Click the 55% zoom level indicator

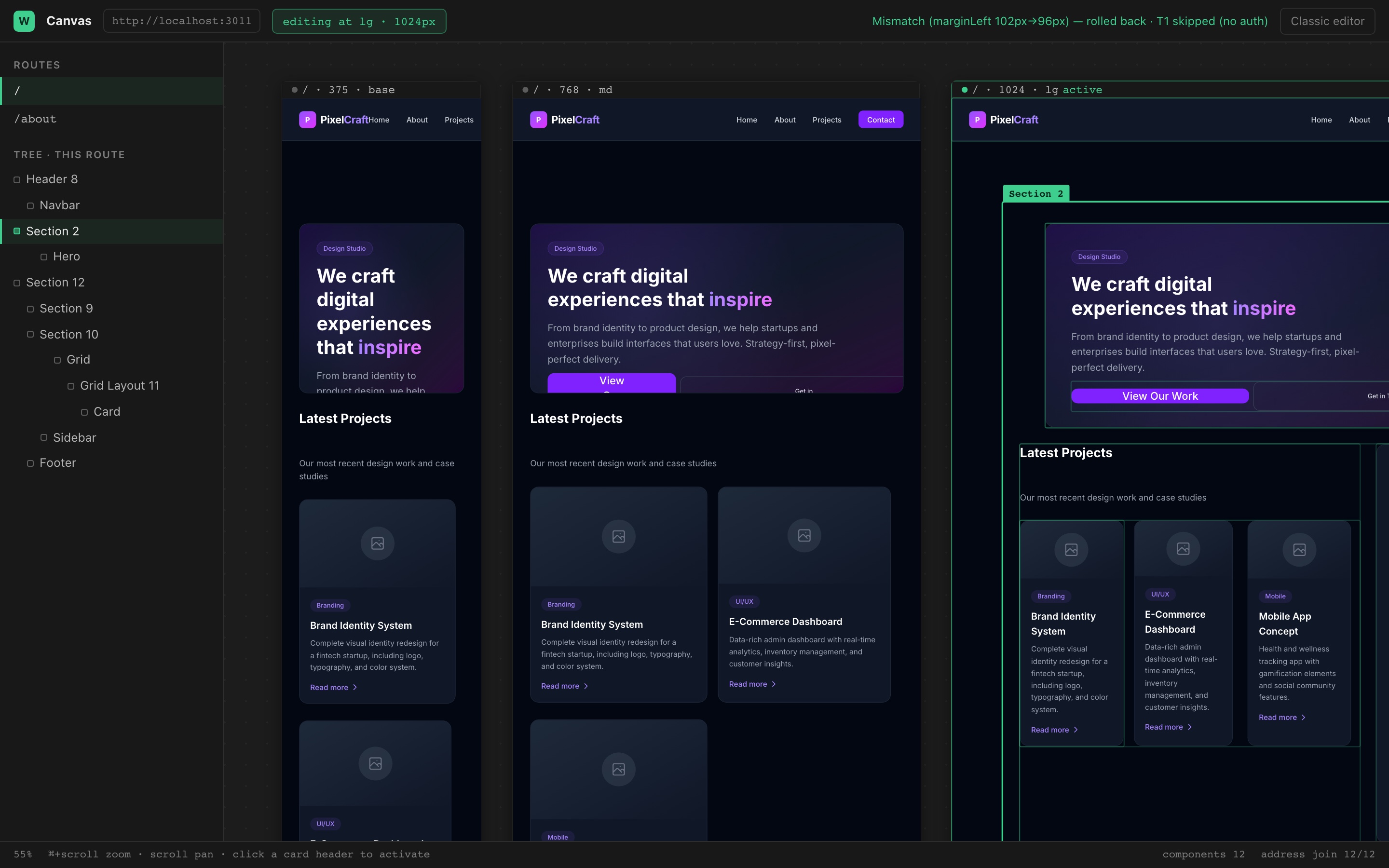click(x=23, y=854)
